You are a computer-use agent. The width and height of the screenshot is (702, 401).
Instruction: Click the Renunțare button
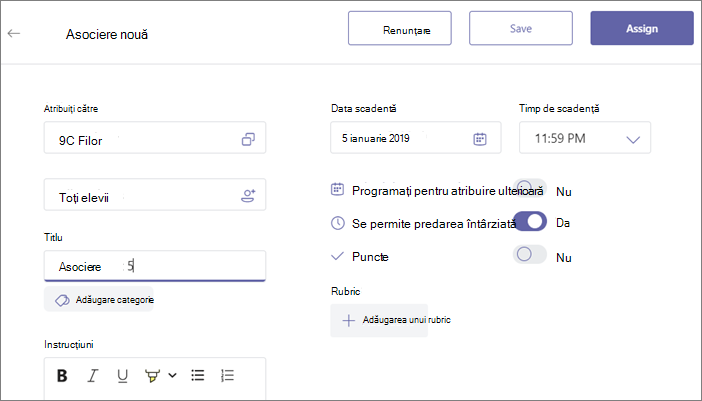[400, 29]
